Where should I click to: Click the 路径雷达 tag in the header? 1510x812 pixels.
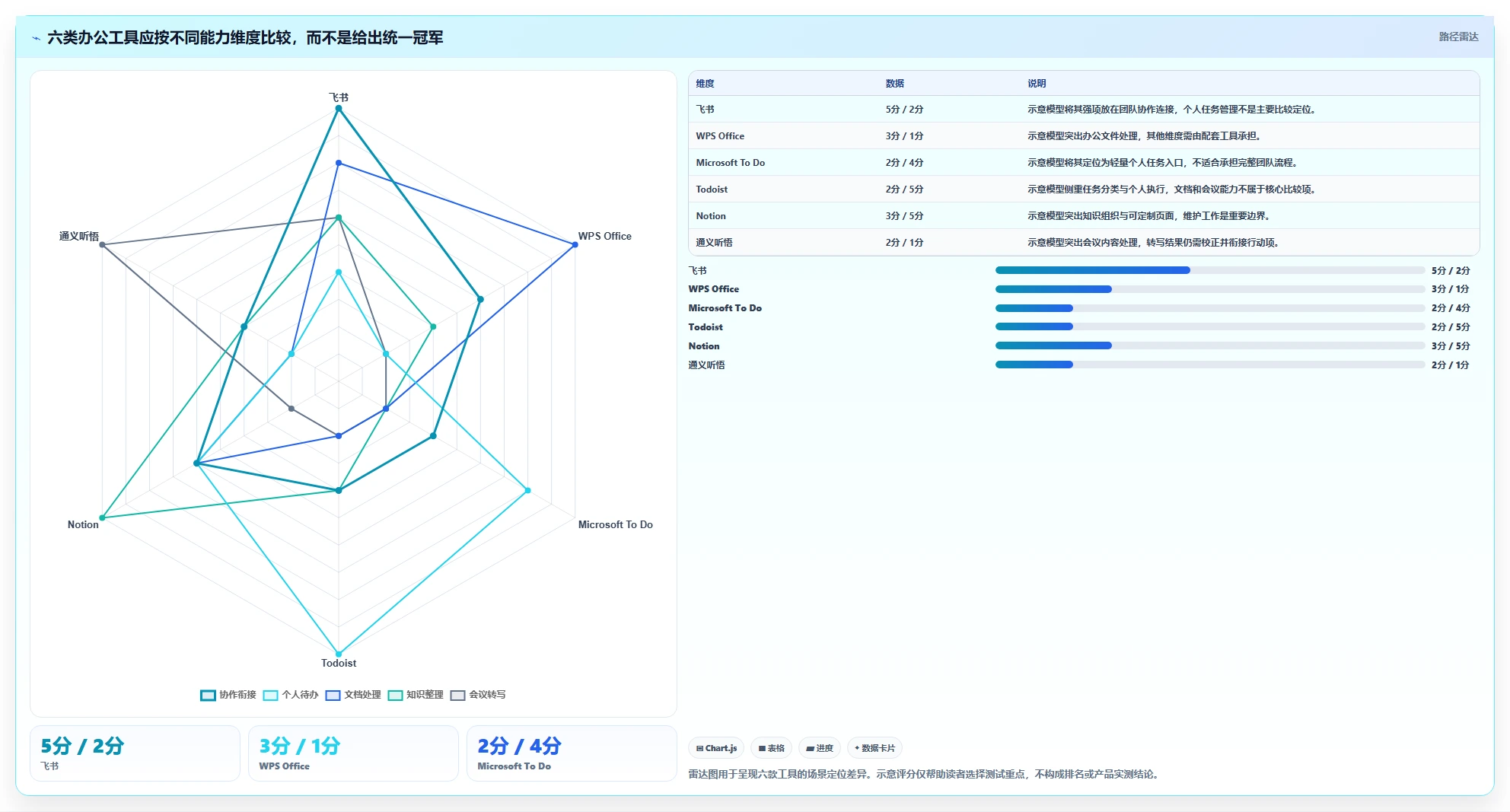pyautogui.click(x=1458, y=37)
